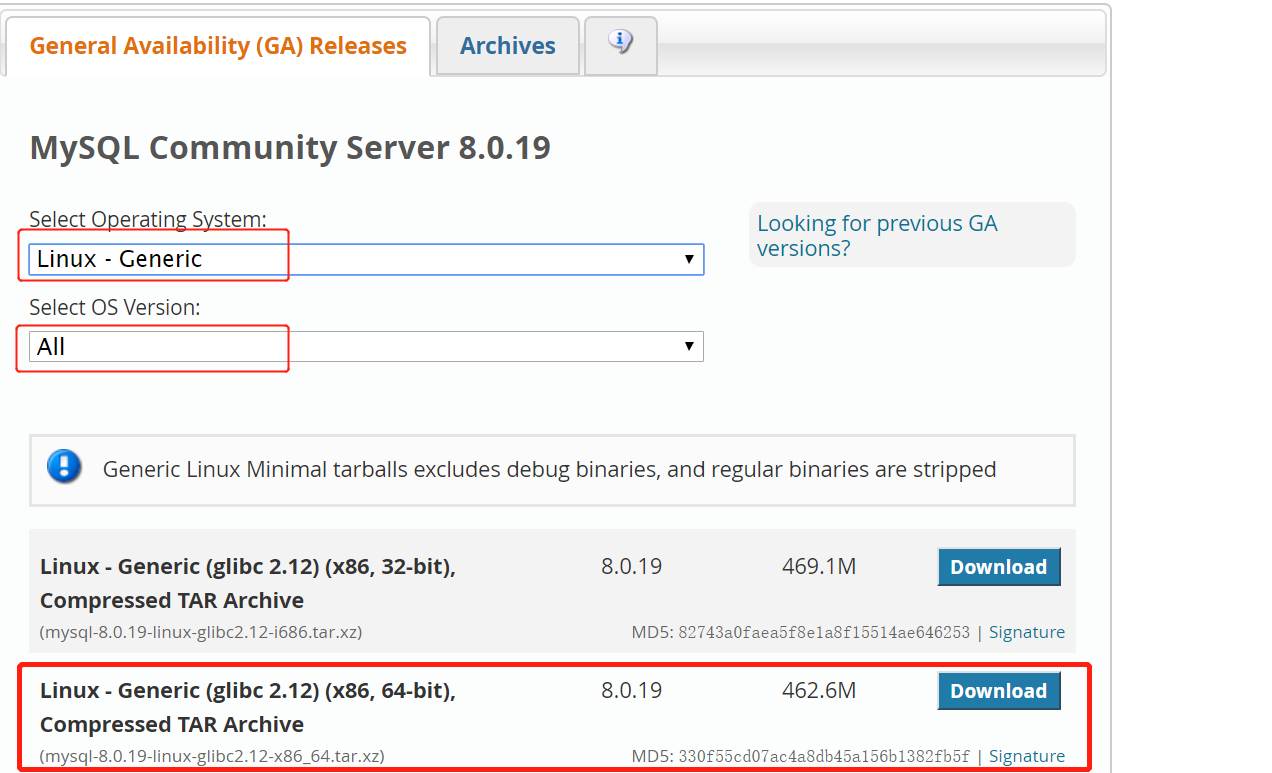Viewport: 1272px width, 773px height.
Task: Open the help tab with the question mark icon
Action: (x=620, y=42)
